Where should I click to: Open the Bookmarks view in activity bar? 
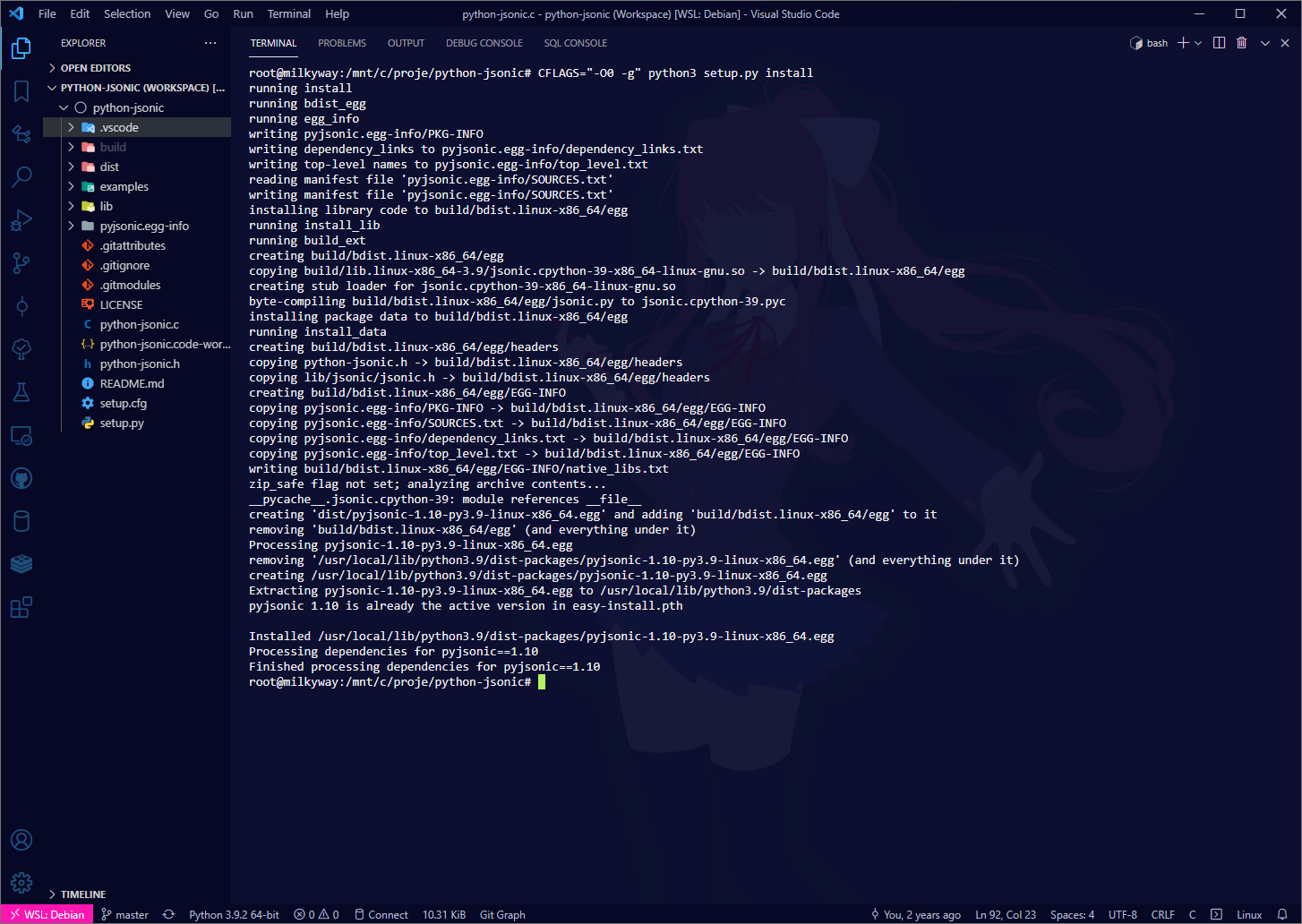coord(21,91)
